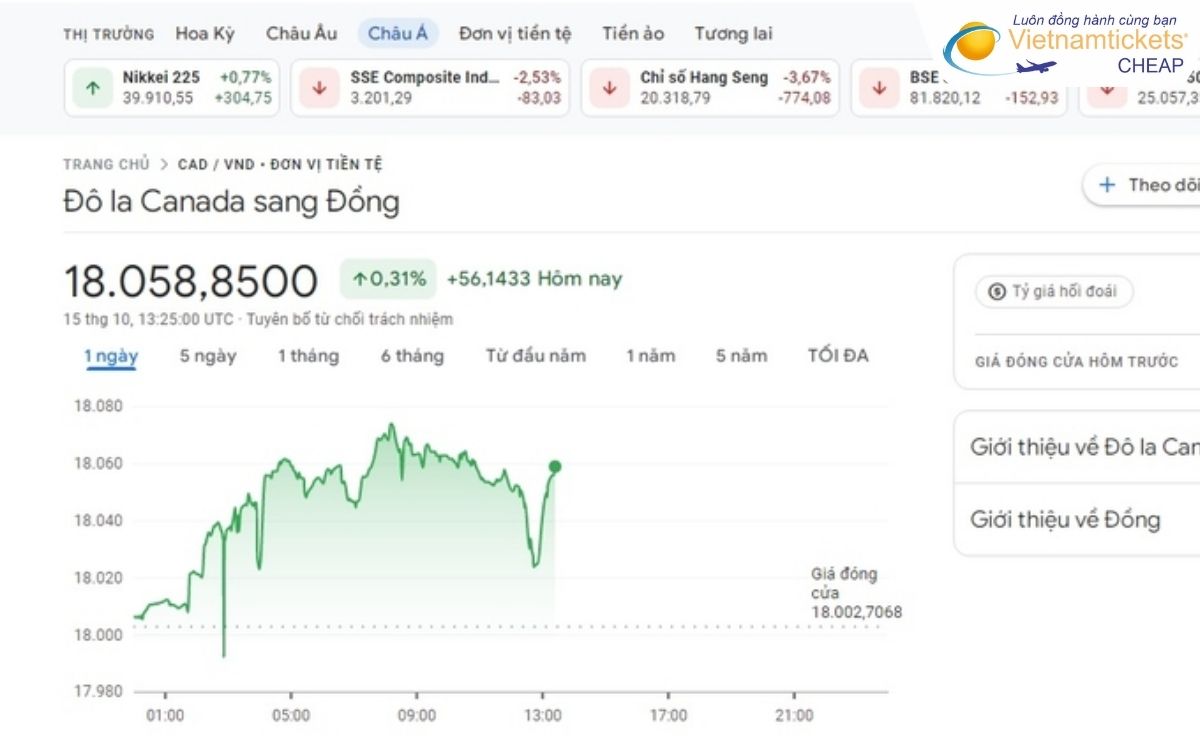
Task: Click the SSE Composite red down-arrow icon
Action: coord(320,88)
